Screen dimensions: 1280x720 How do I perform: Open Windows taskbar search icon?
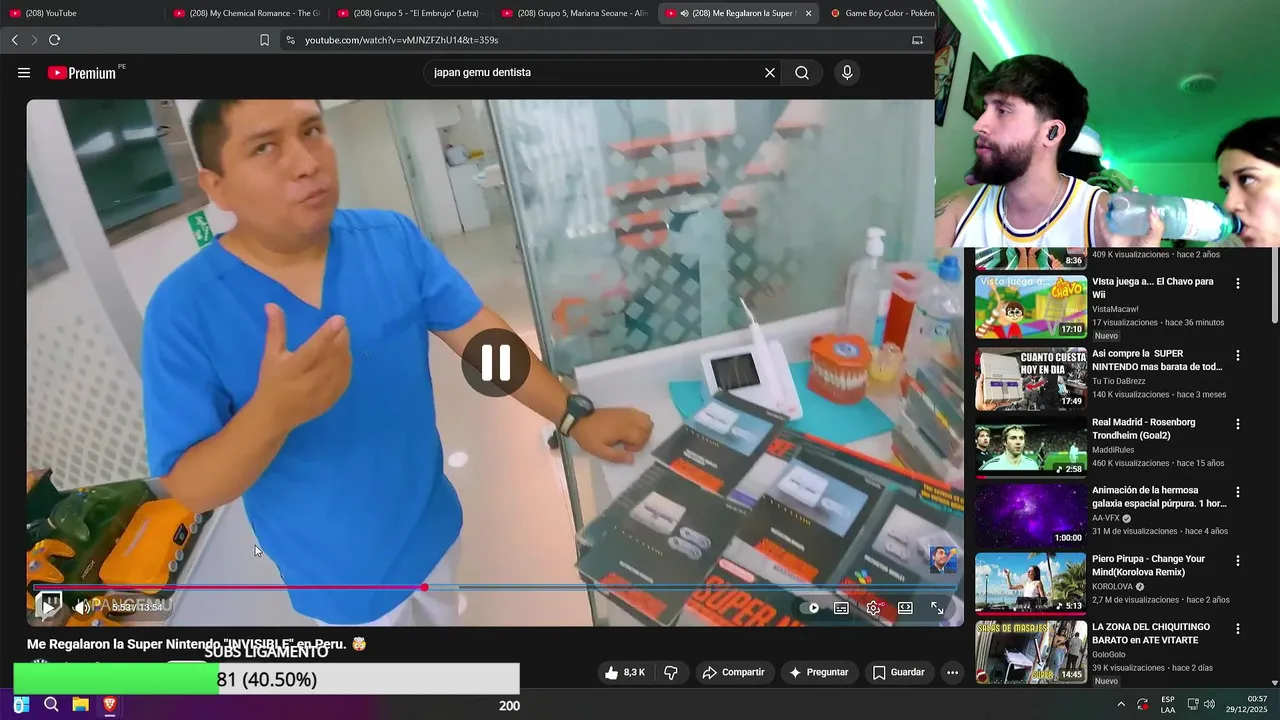point(51,705)
